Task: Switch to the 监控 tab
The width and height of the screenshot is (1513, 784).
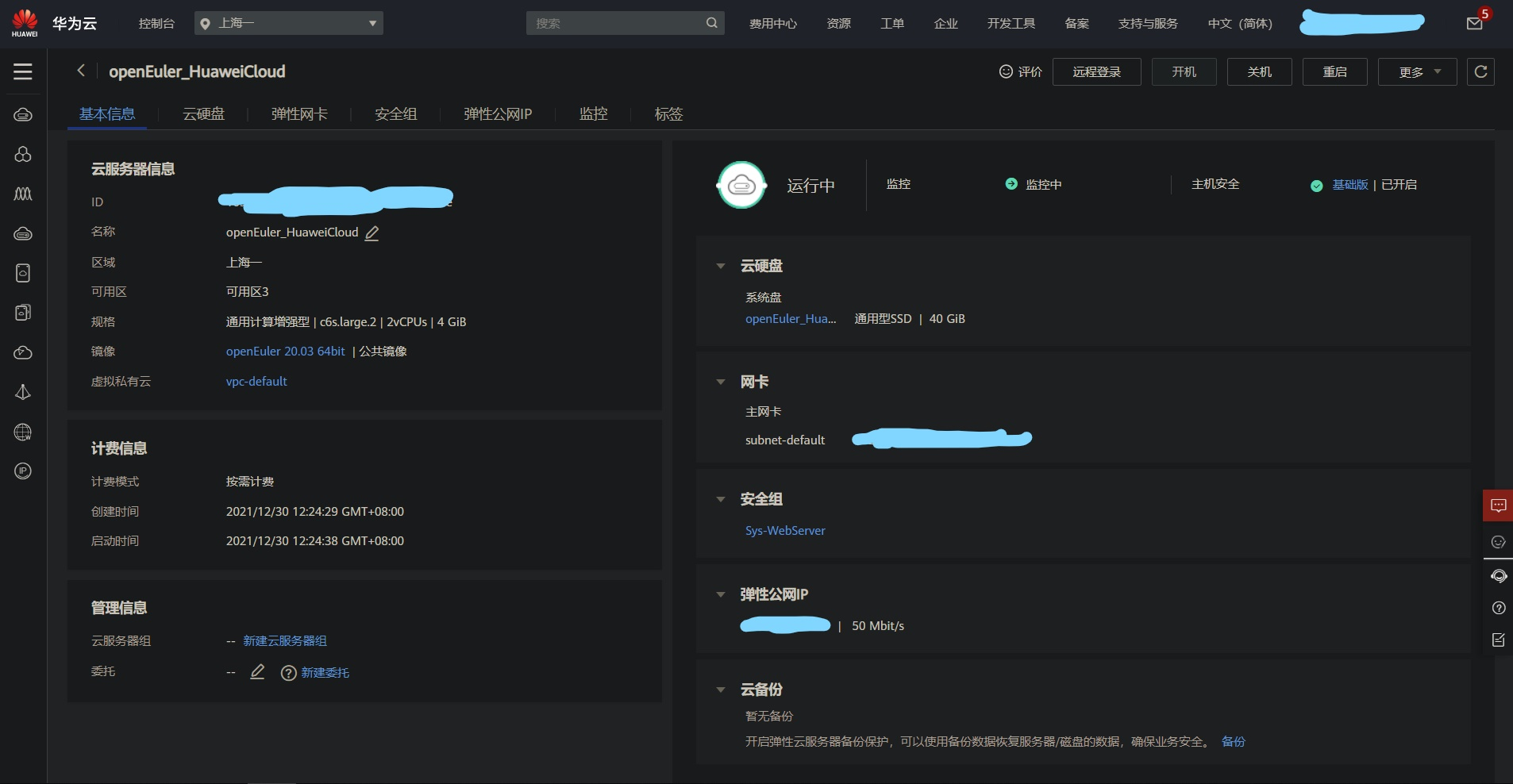Action: click(x=593, y=114)
